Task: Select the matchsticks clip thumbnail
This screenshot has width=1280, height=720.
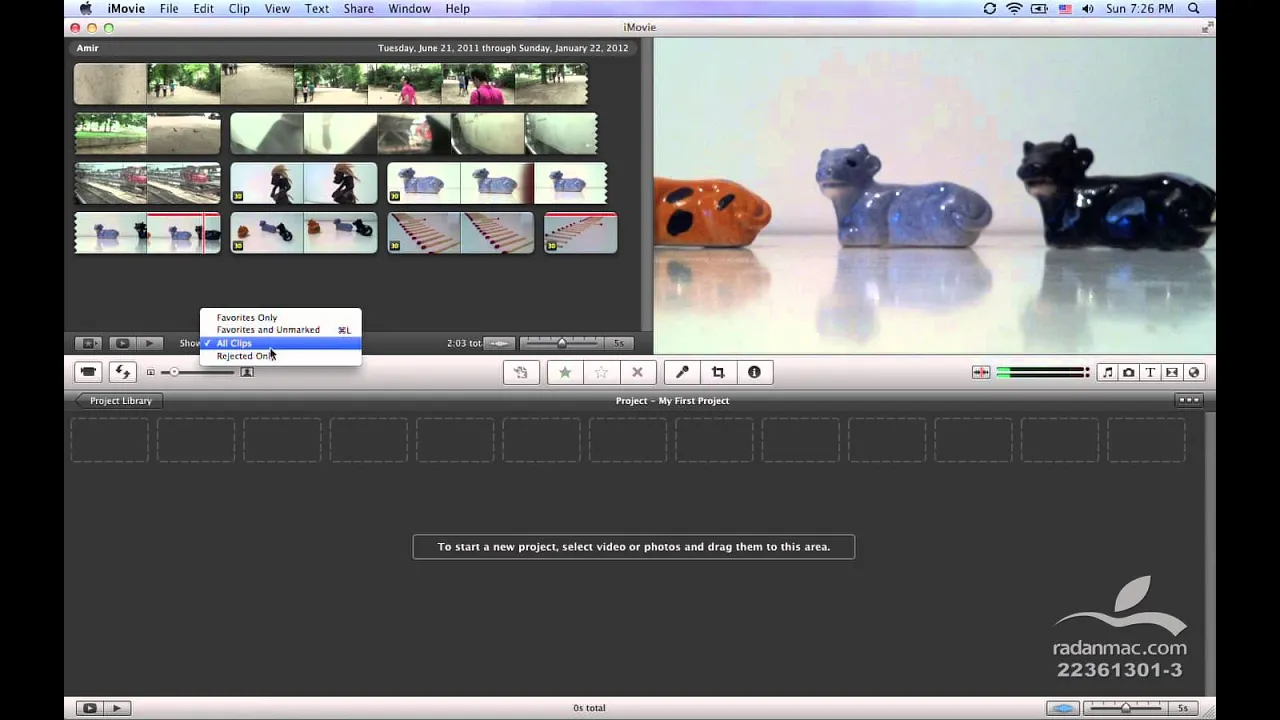Action: pyautogui.click(x=460, y=233)
